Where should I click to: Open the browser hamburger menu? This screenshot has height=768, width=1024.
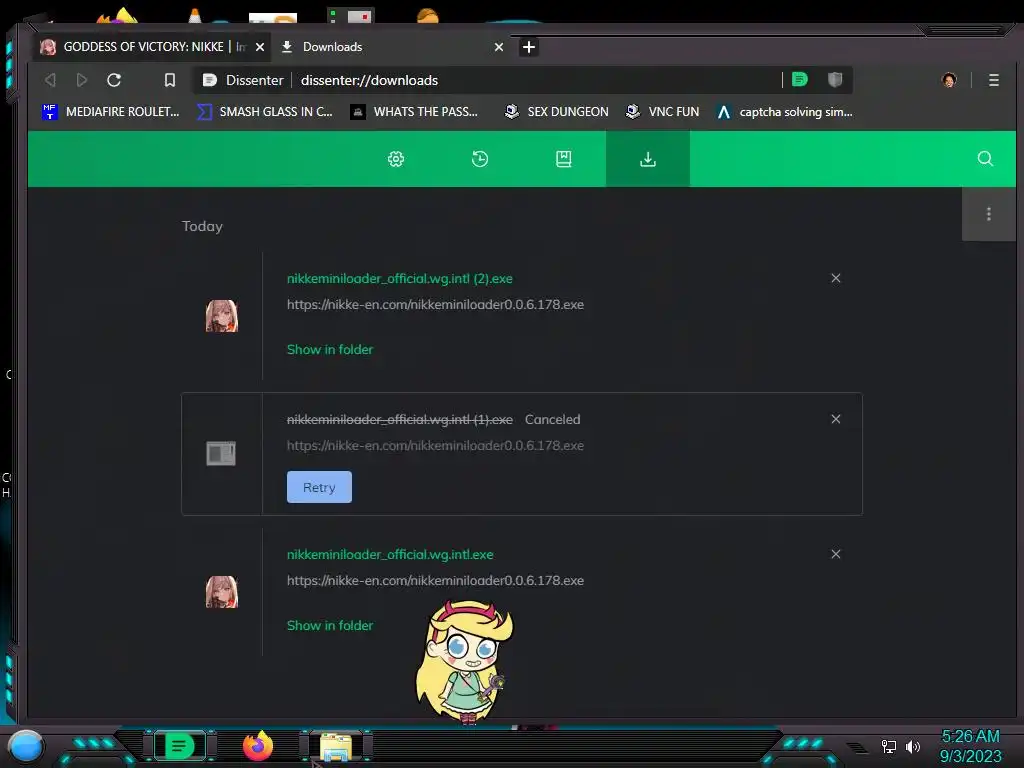point(993,80)
